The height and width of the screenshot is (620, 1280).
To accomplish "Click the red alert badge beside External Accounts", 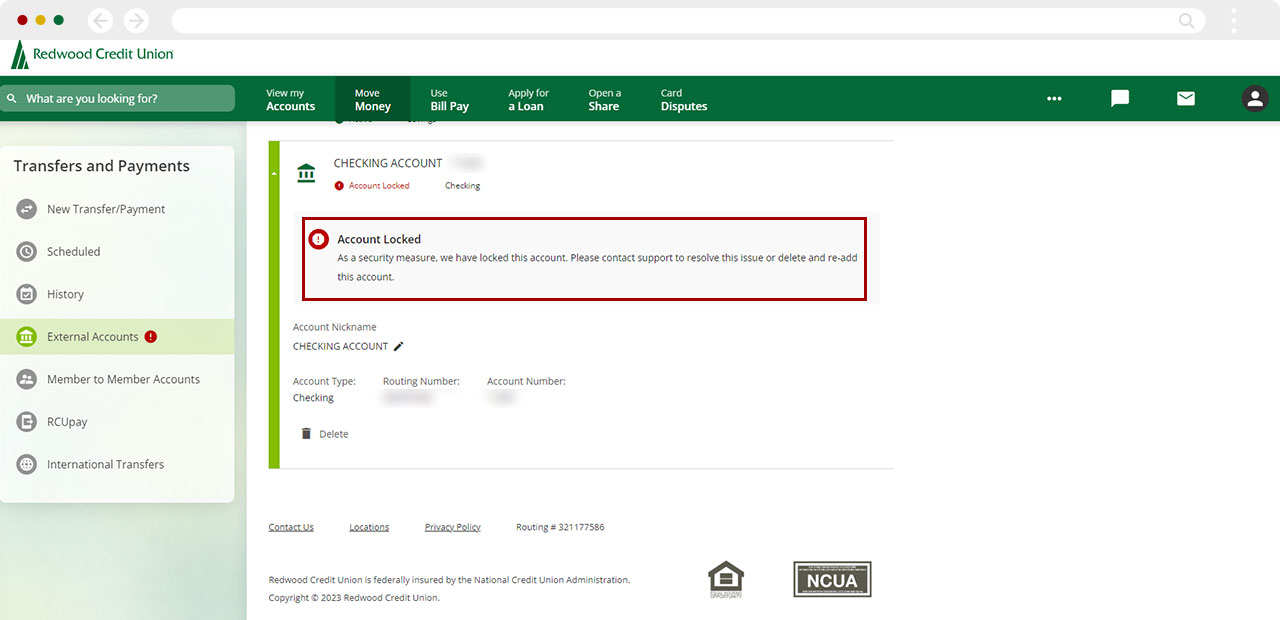I will click(151, 337).
